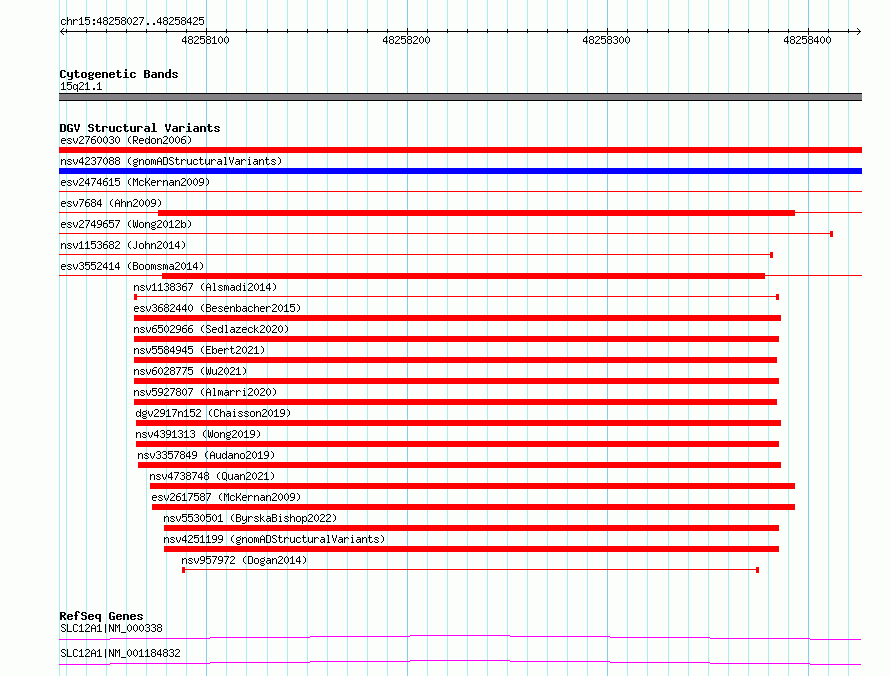Open the esv2617587 (McKernan2009) label
Viewport: 890px width, 676px height.
pos(226,497)
